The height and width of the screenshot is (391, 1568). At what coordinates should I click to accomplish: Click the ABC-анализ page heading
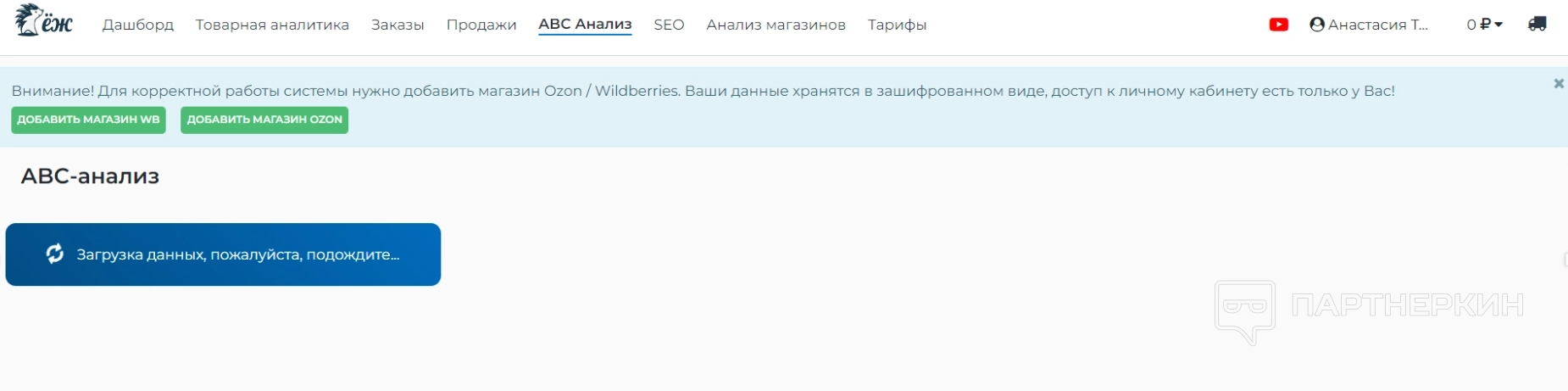[x=90, y=176]
